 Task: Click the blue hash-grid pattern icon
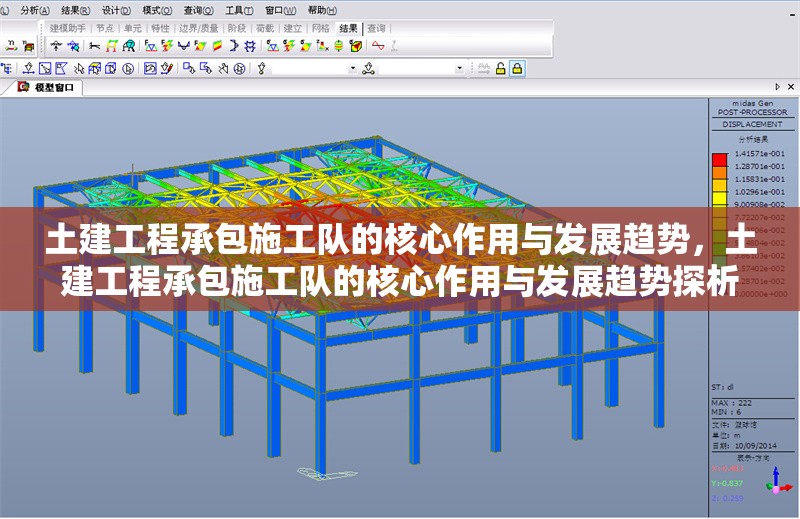pos(250,46)
